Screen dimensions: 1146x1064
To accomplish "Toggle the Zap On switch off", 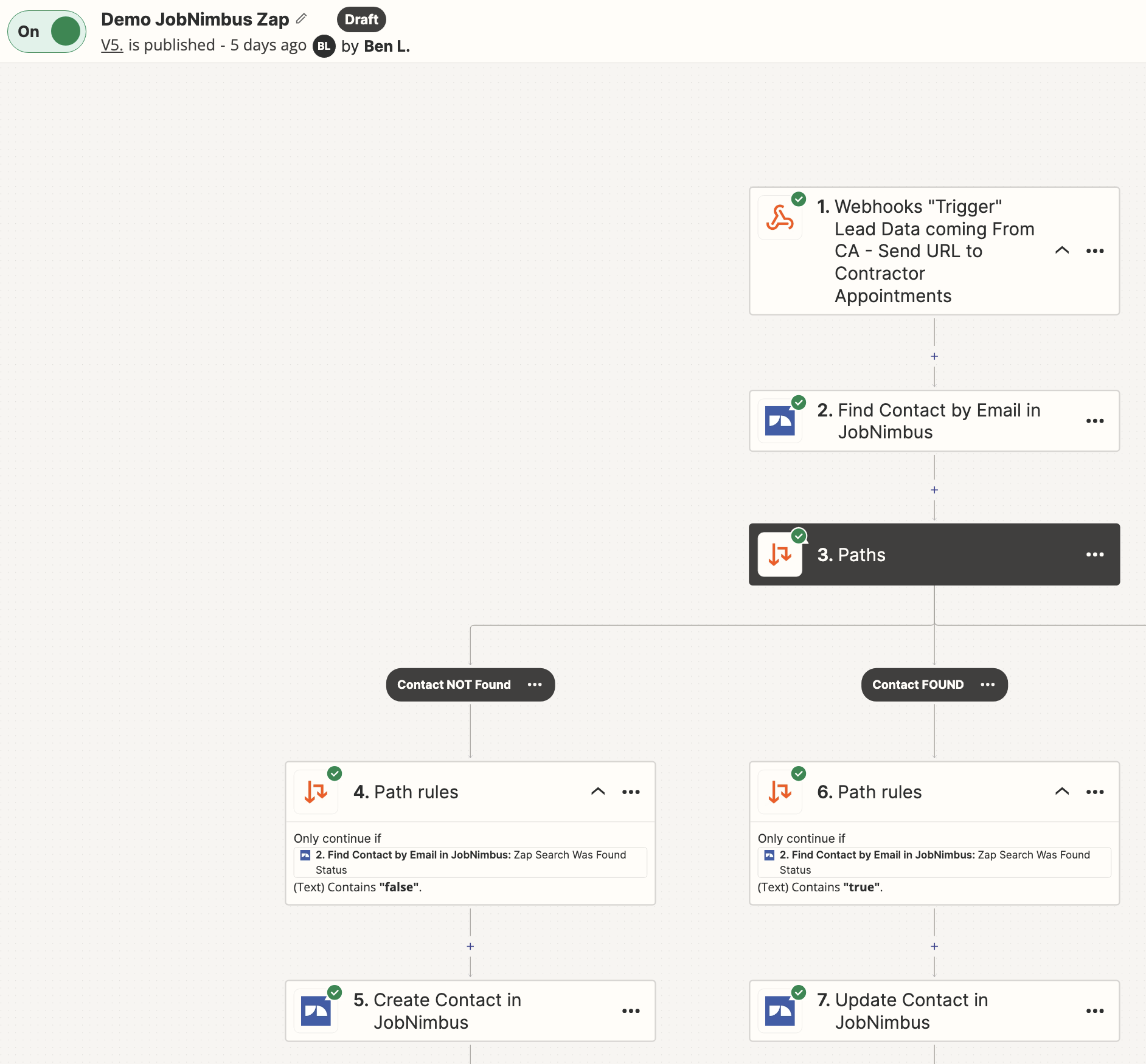I will point(47,32).
